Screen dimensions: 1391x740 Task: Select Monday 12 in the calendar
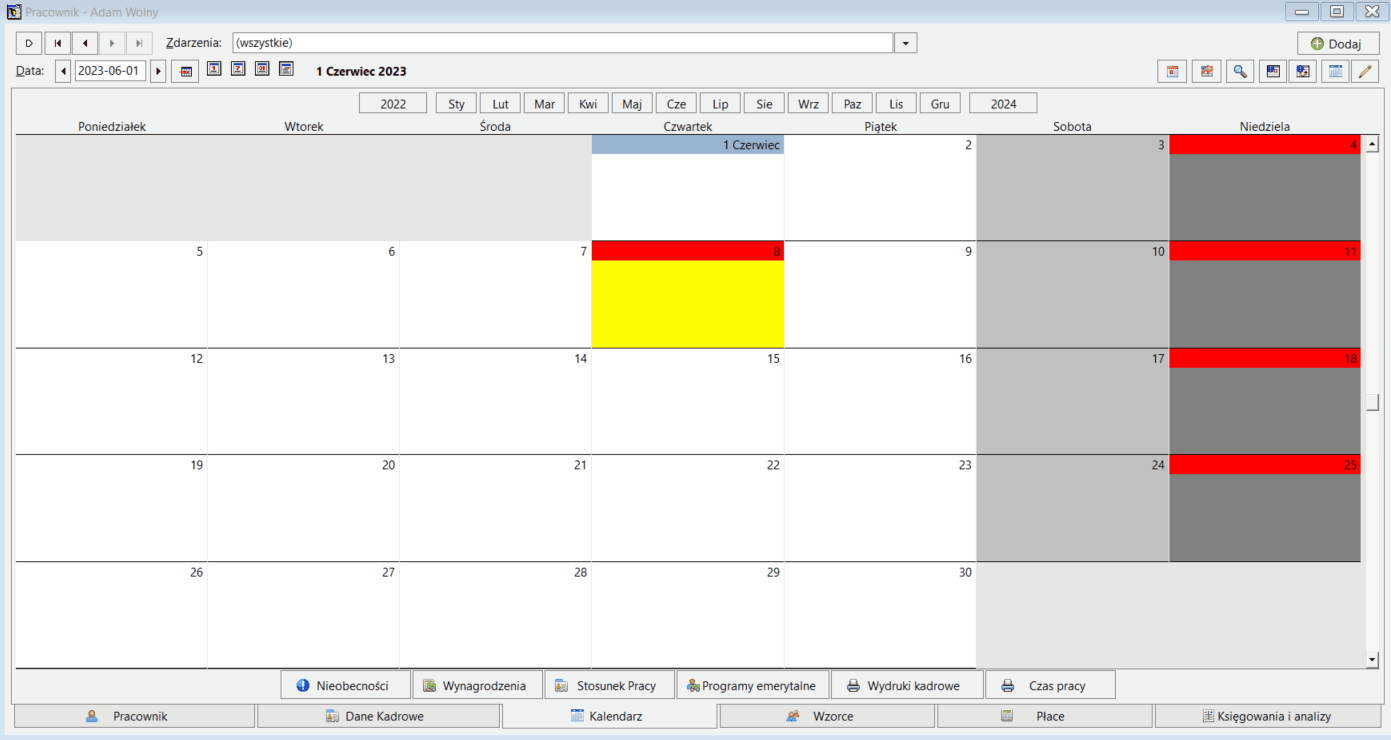click(111, 401)
